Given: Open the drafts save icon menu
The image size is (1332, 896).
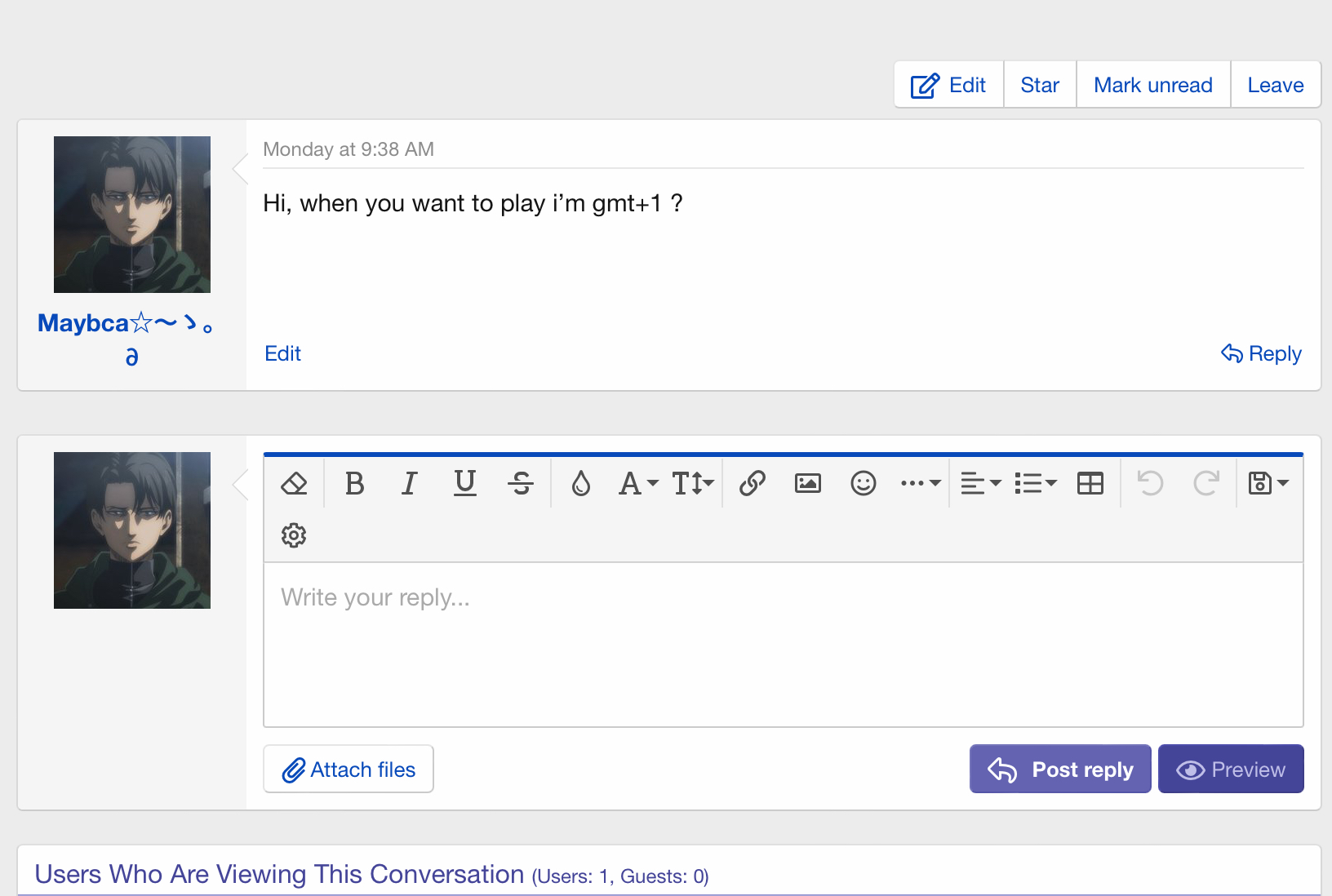Looking at the screenshot, I should [x=1268, y=484].
